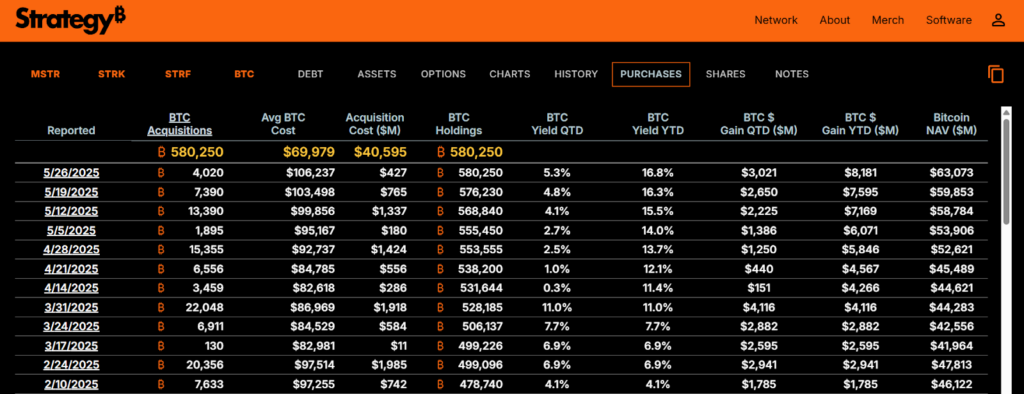Select holdings value 478,740
Viewport: 1024px width, 394px height.
coord(481,384)
